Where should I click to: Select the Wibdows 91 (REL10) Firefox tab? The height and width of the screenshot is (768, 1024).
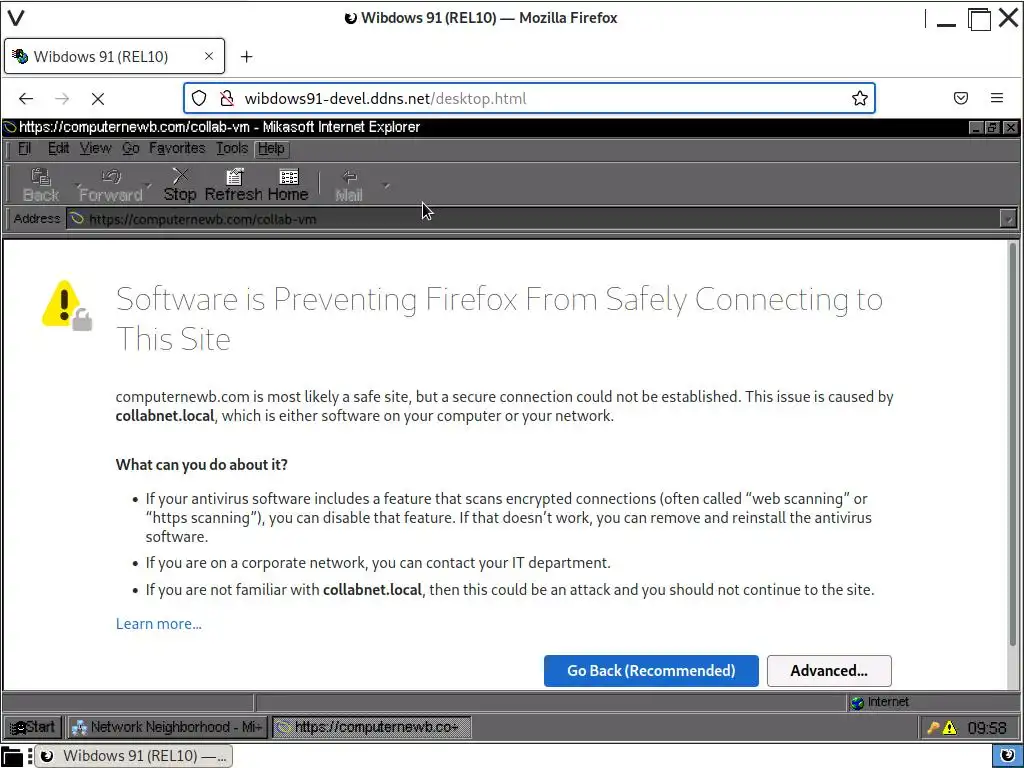pos(114,56)
